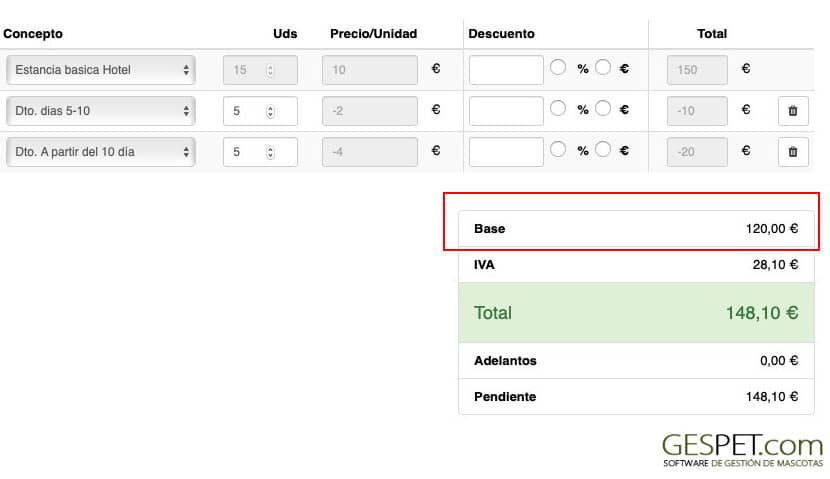Click the discount field for Estancia basica Hotel
Viewport: 830px width, 479px height.
(506, 70)
